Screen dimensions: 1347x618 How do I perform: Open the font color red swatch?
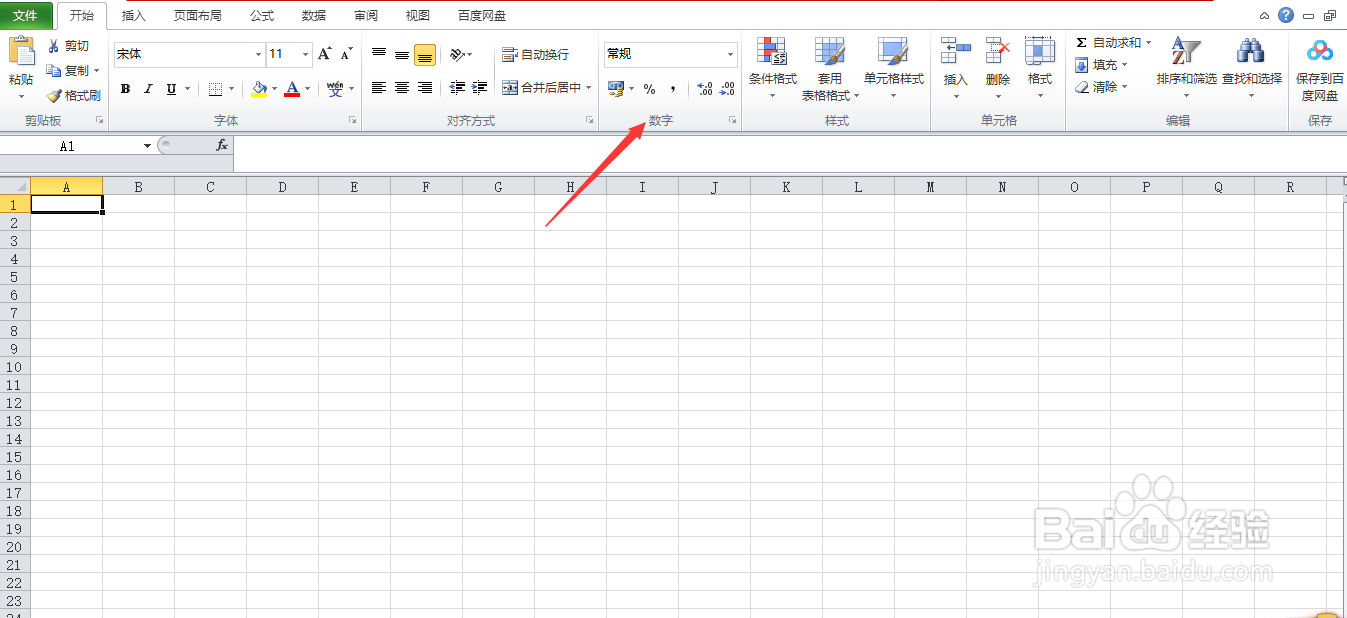tap(292, 89)
